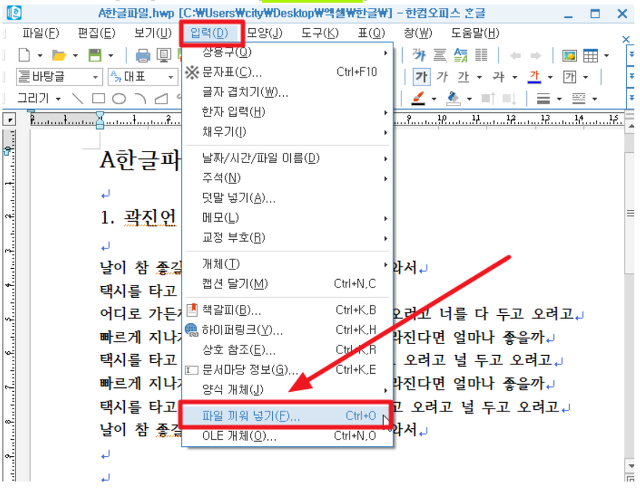640x494 pixels.
Task: Open the 날짜/시간/파일 이름(D) submenu
Action: point(286,158)
